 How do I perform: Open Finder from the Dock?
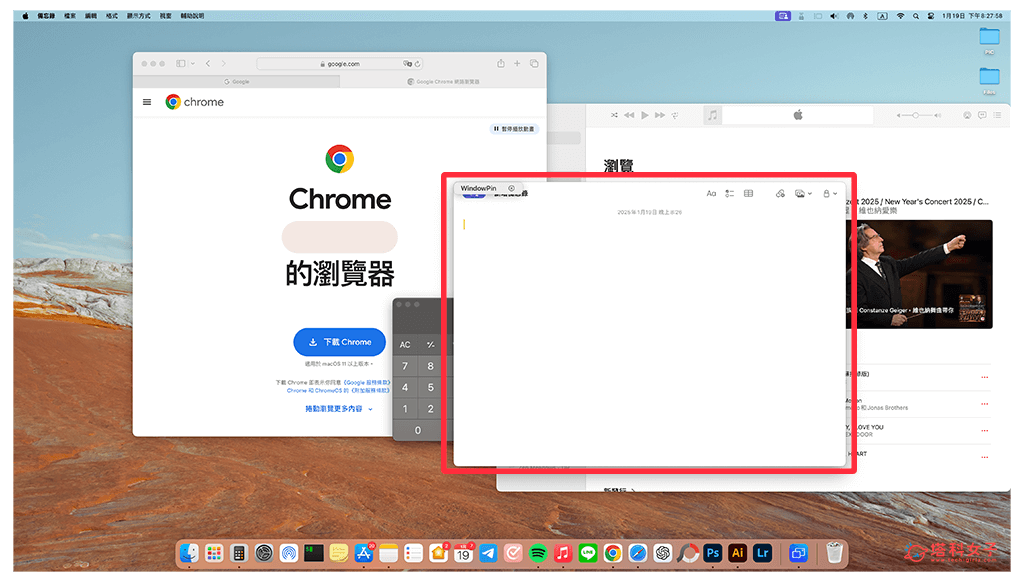(x=189, y=553)
